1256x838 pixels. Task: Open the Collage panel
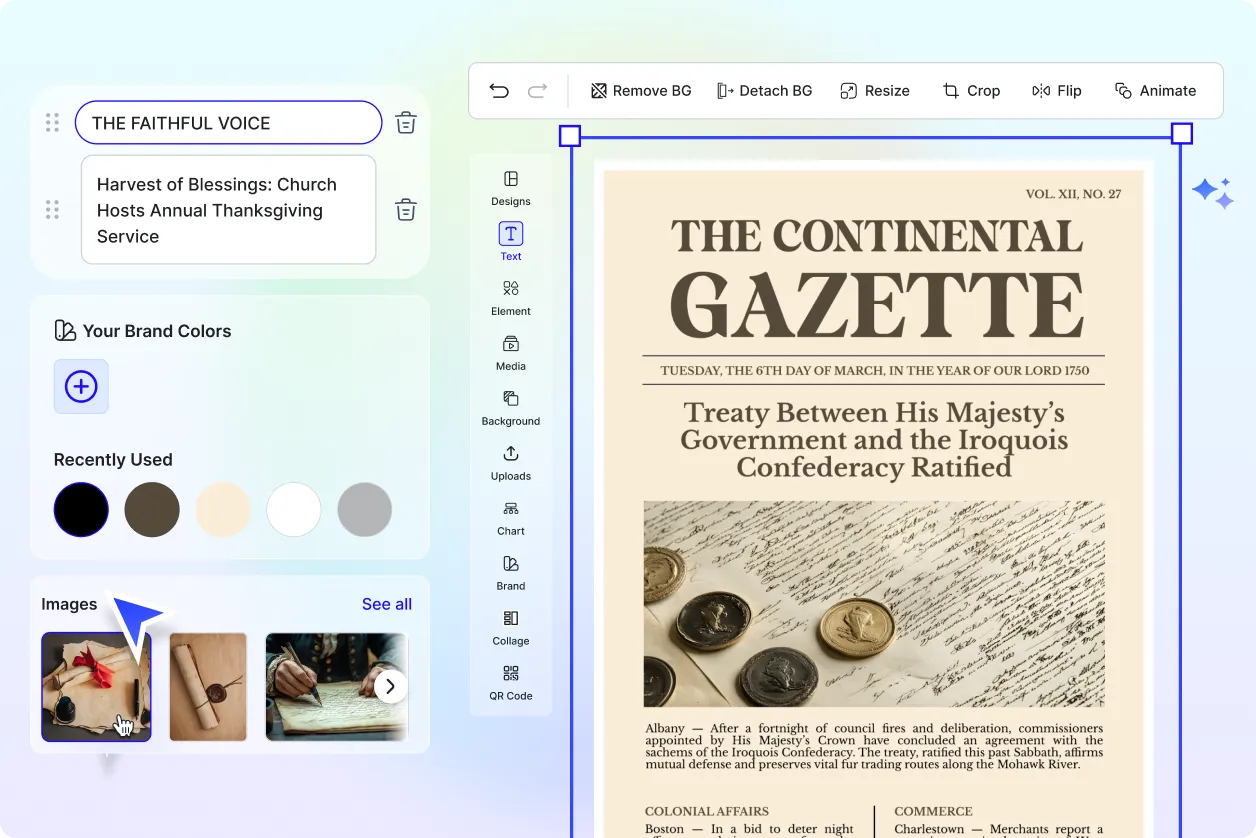tap(511, 627)
